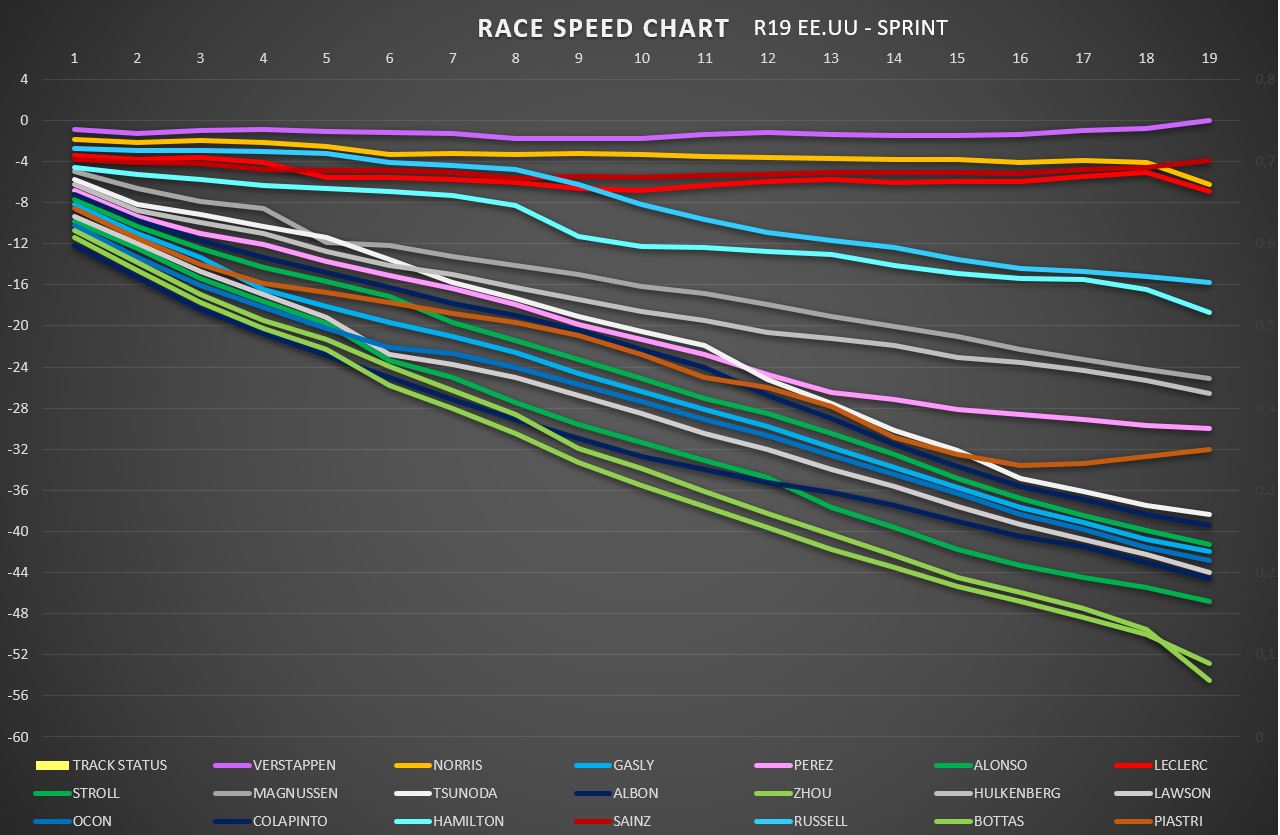
Task: Select the ZHOU legend entry
Action: point(791,793)
